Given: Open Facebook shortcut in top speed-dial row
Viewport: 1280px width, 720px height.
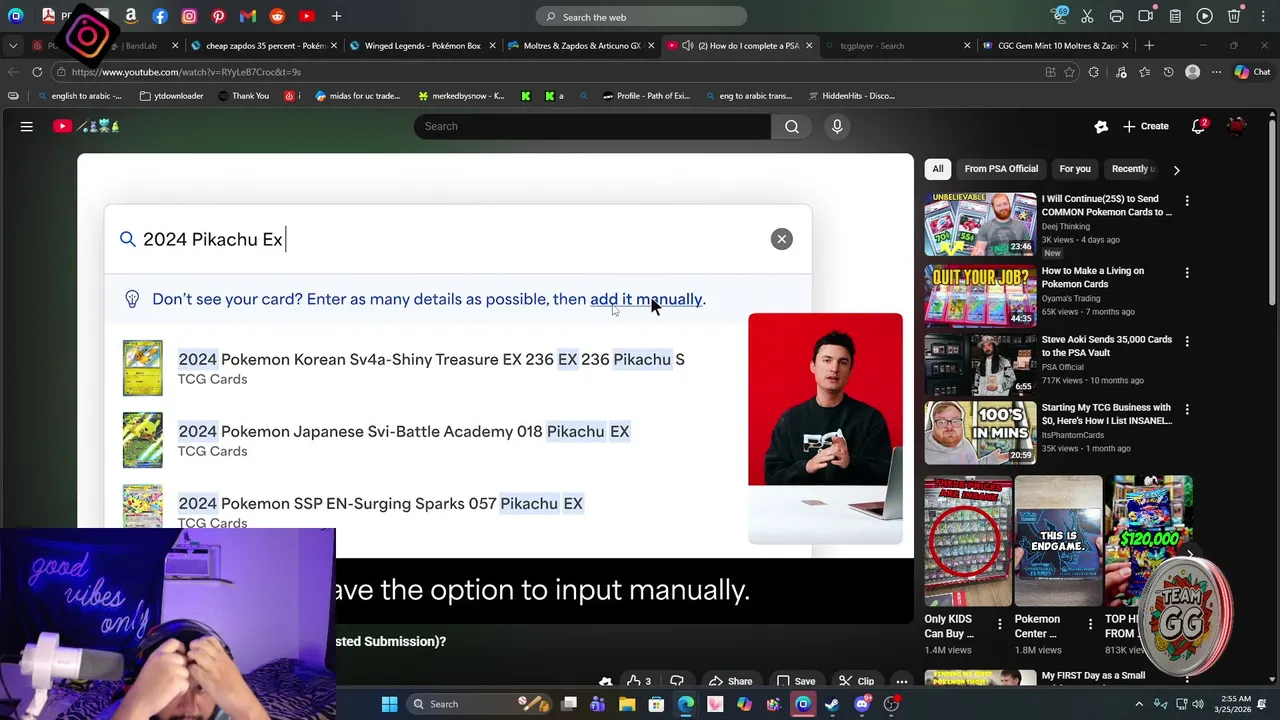Looking at the screenshot, I should point(160,16).
